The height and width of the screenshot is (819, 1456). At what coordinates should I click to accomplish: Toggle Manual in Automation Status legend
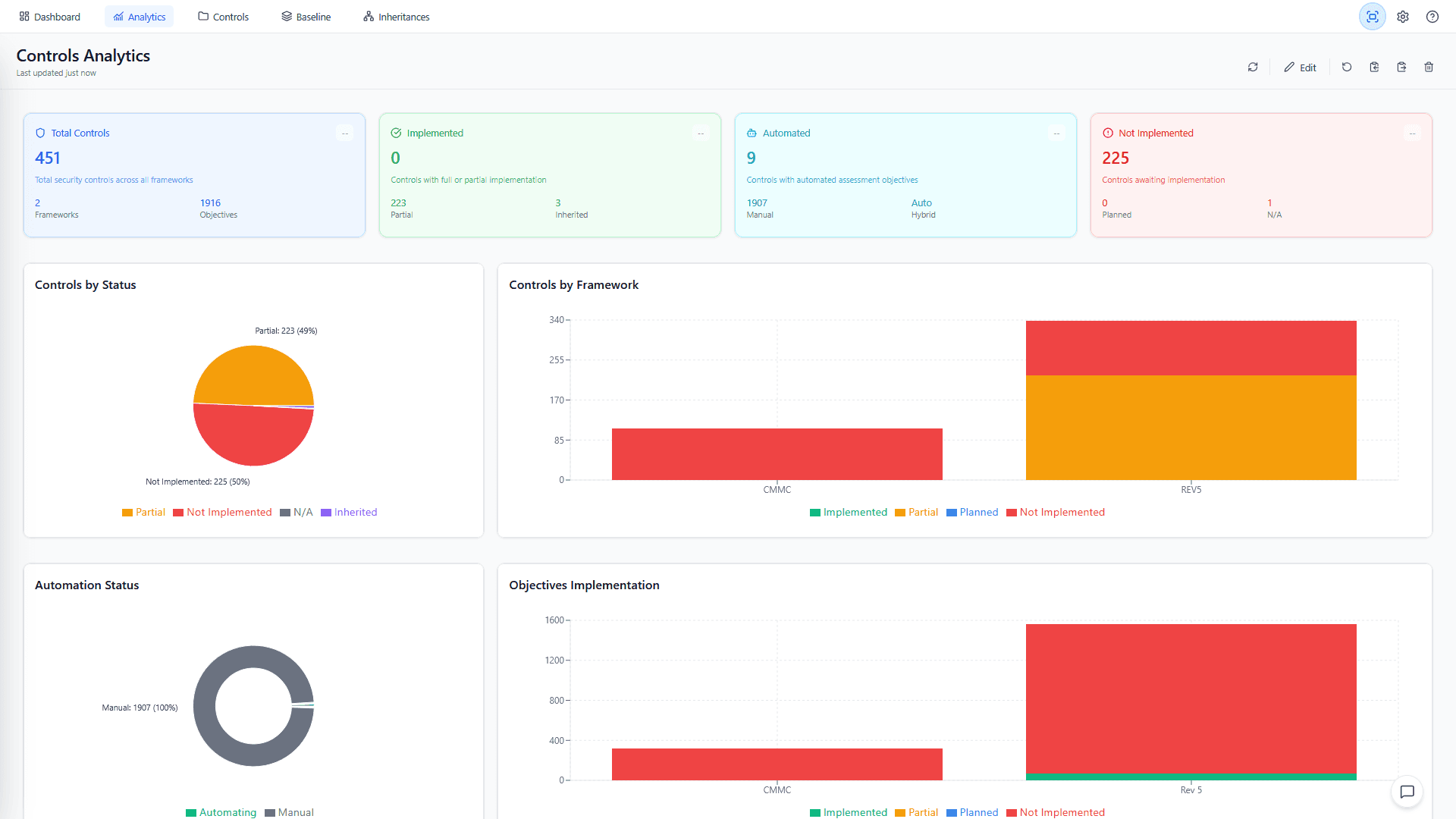pyautogui.click(x=290, y=812)
